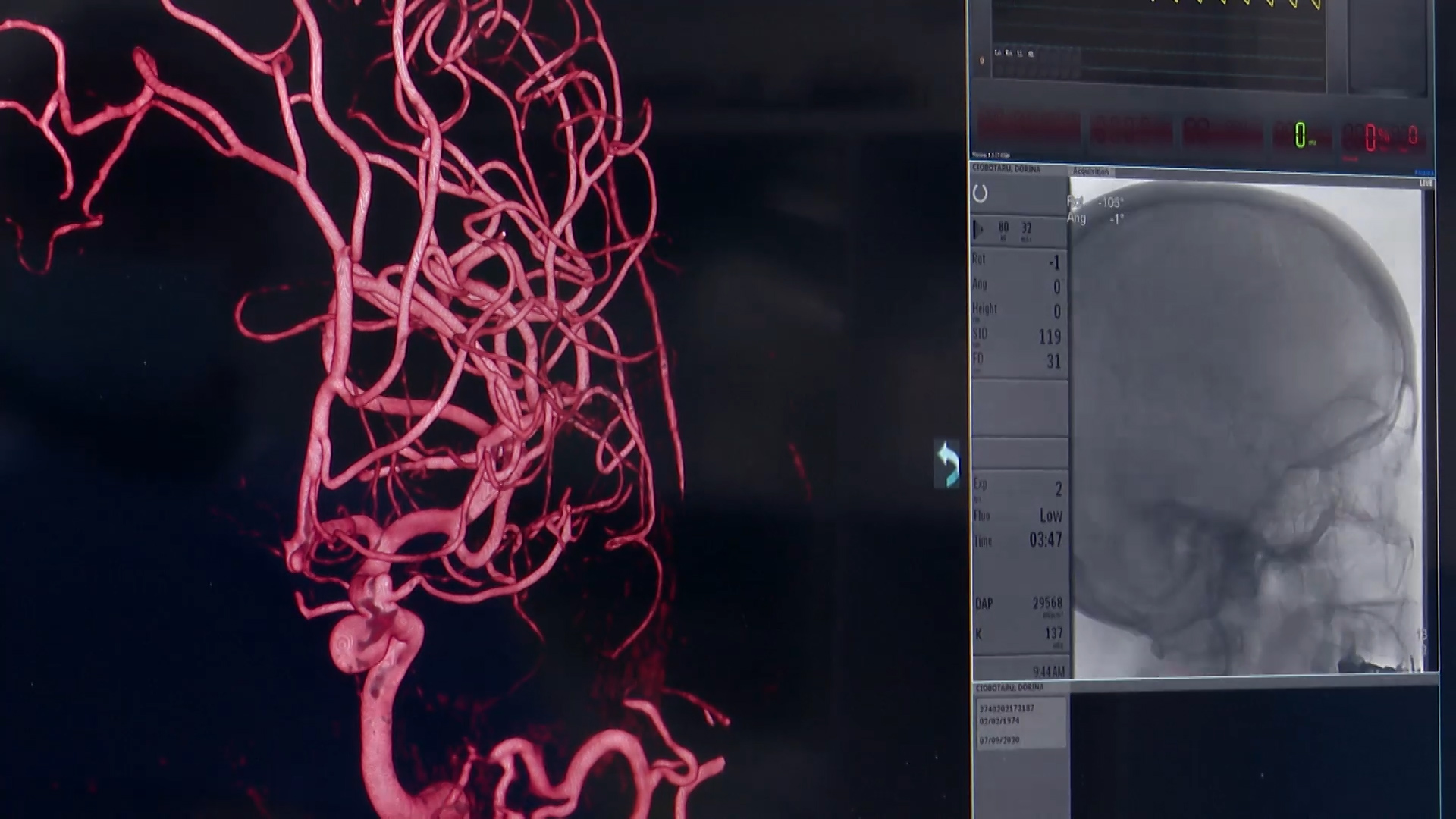Select the Rot value -1 field
The image size is (1456, 819).
pyautogui.click(x=1053, y=262)
